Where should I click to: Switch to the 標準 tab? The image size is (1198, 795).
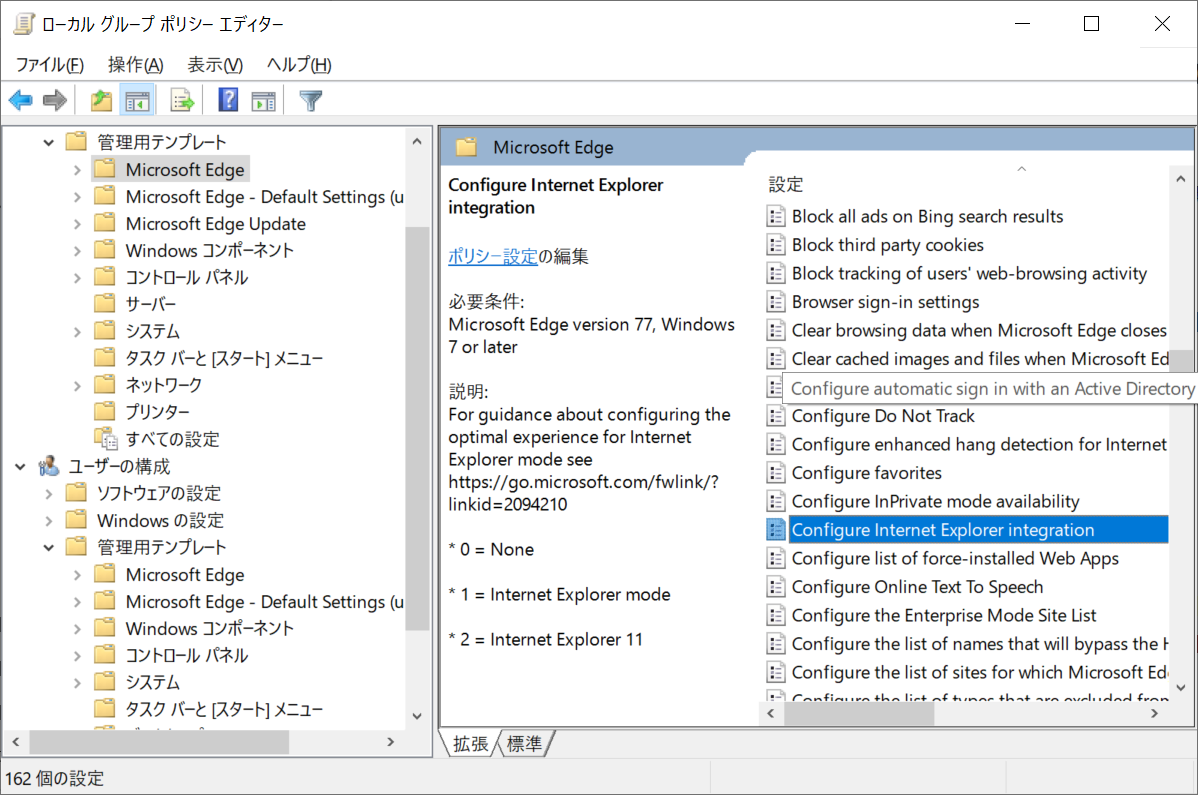(525, 744)
